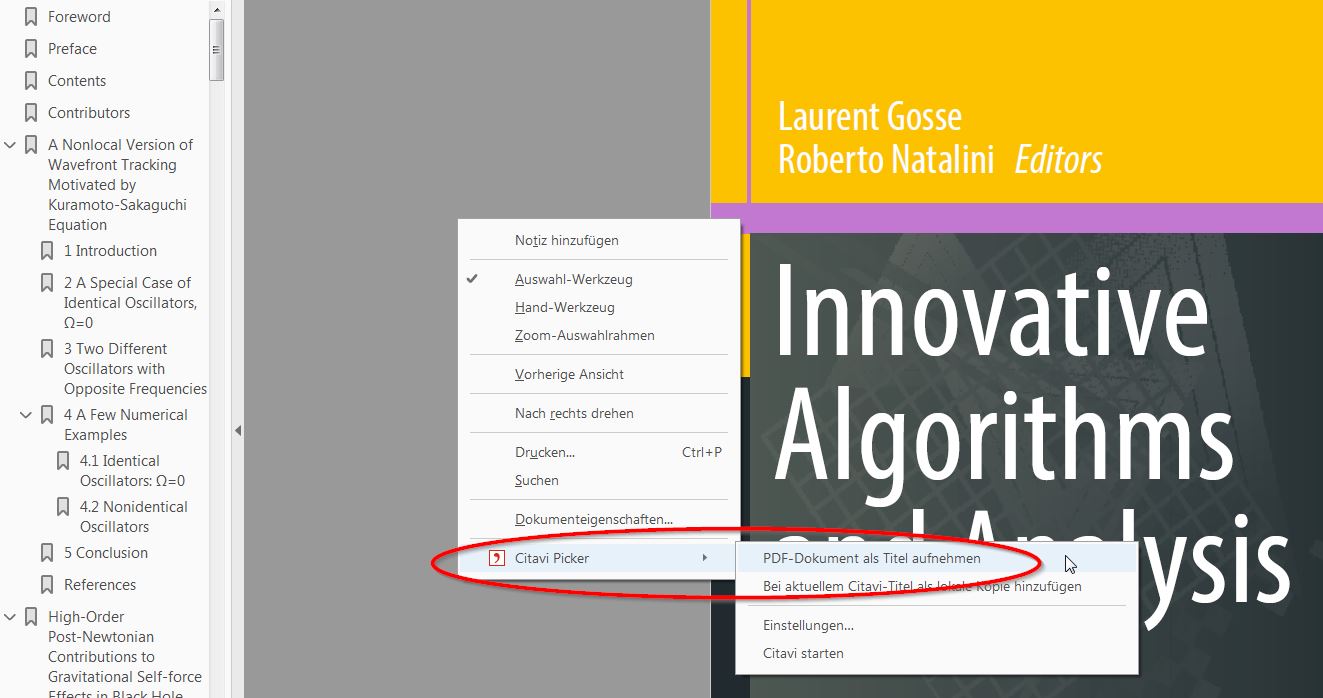Viewport: 1323px width, 698px height.
Task: Click the Foreword bookmark icon
Action: tap(31, 17)
